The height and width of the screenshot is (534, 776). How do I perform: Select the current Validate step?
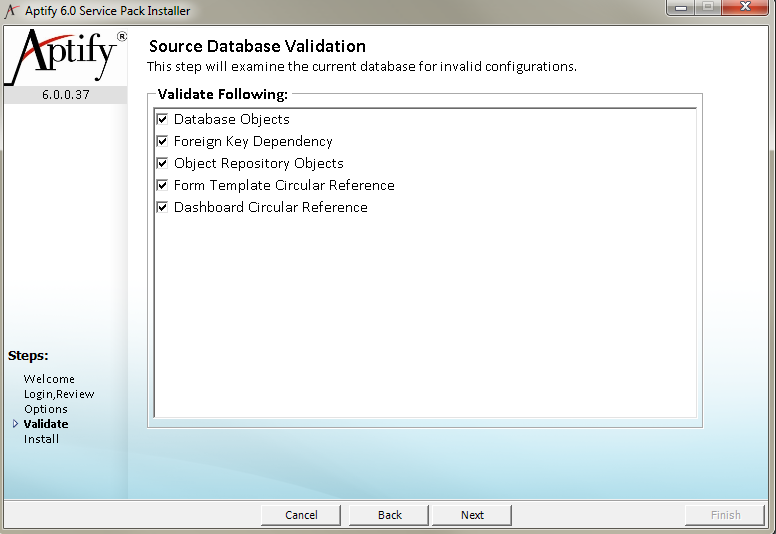click(46, 424)
